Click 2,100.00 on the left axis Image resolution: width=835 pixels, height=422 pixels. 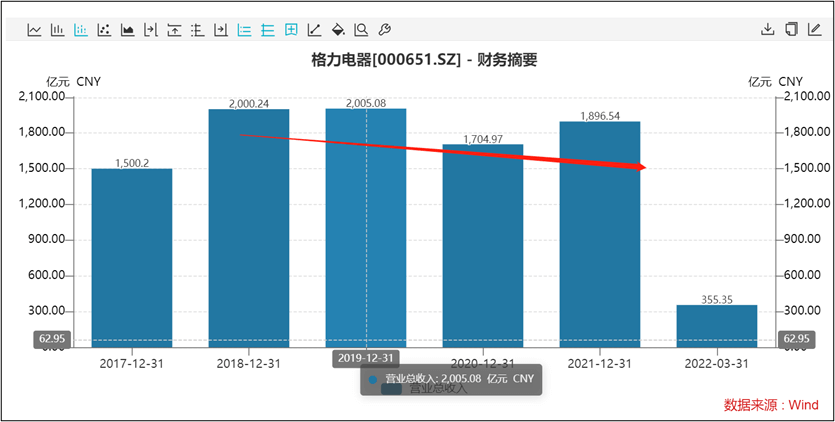pyautogui.click(x=42, y=97)
